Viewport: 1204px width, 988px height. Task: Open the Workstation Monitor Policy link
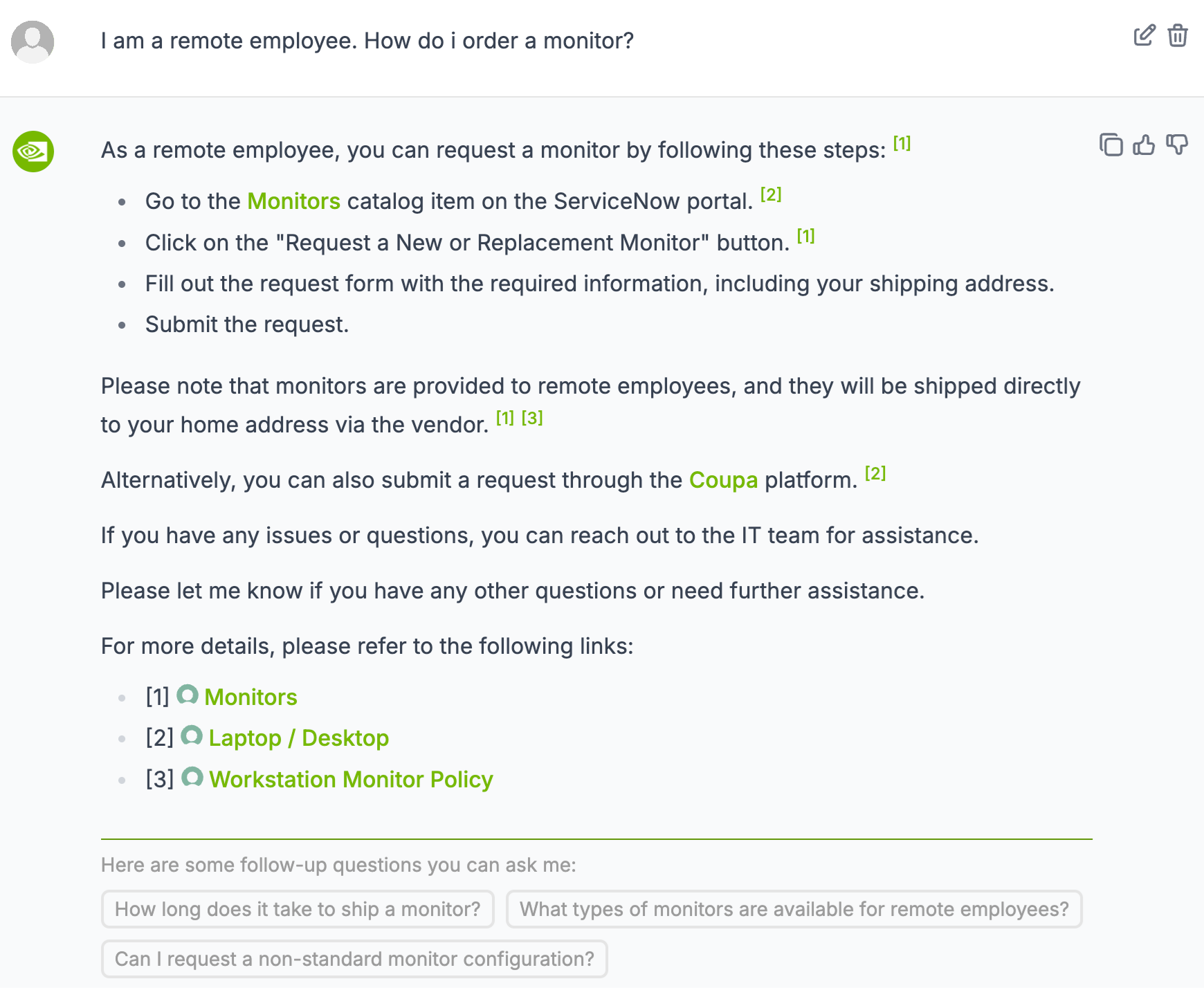[x=351, y=780]
